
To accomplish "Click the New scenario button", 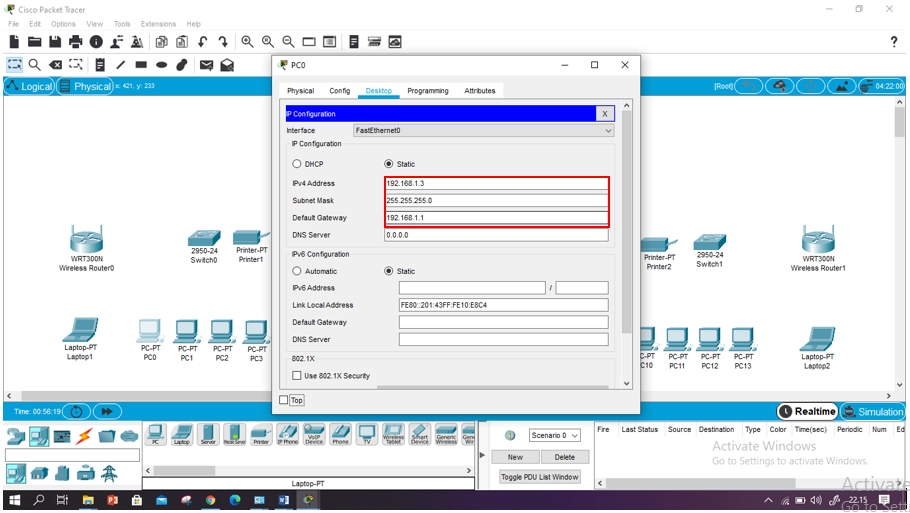I will click(x=515, y=457).
